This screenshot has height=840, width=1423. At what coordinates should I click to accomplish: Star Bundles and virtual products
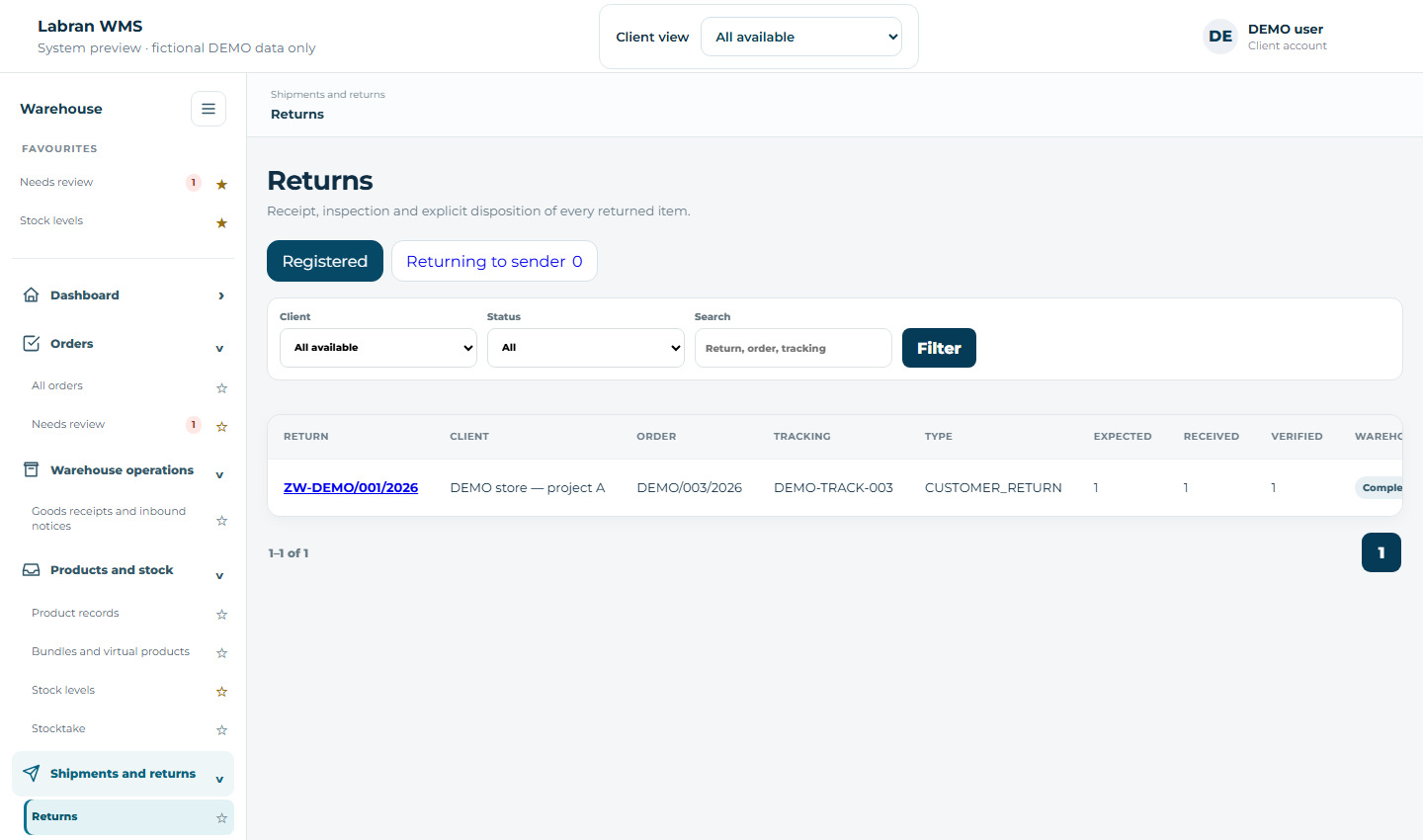(x=221, y=652)
